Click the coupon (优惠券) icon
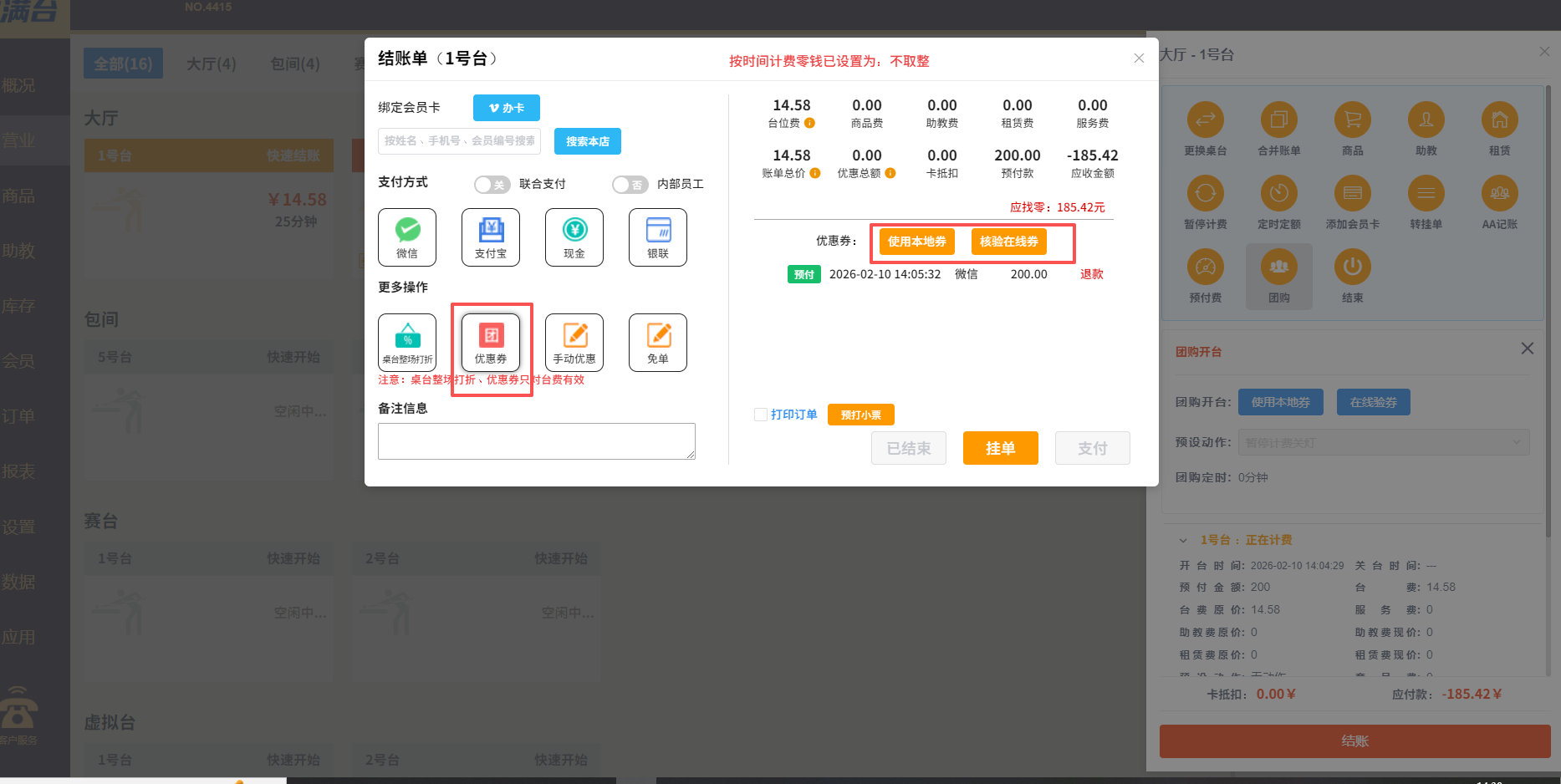Screen dimensions: 1561x784 [x=491, y=342]
